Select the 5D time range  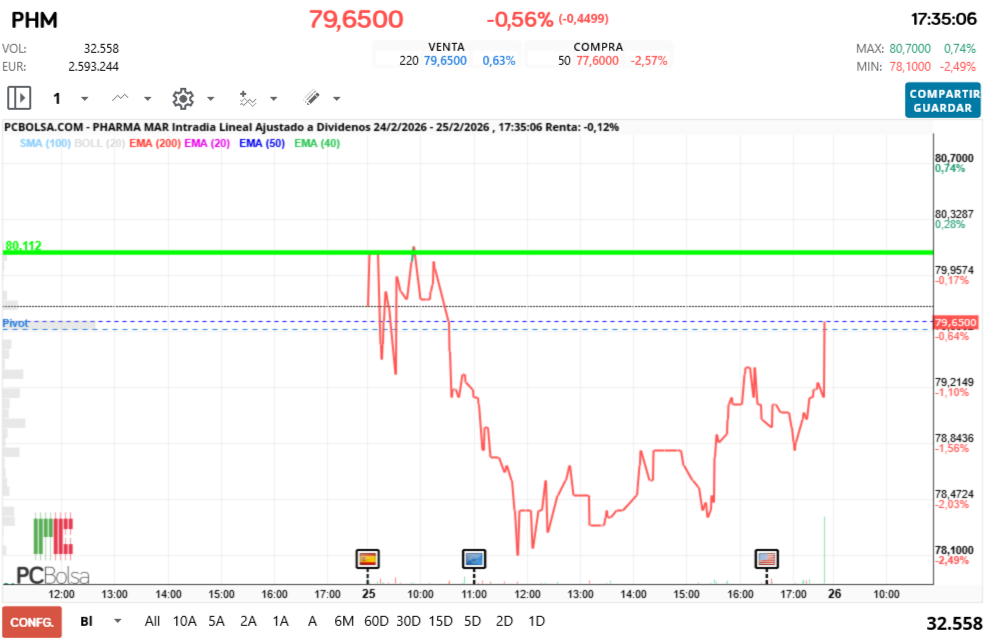pos(472,621)
